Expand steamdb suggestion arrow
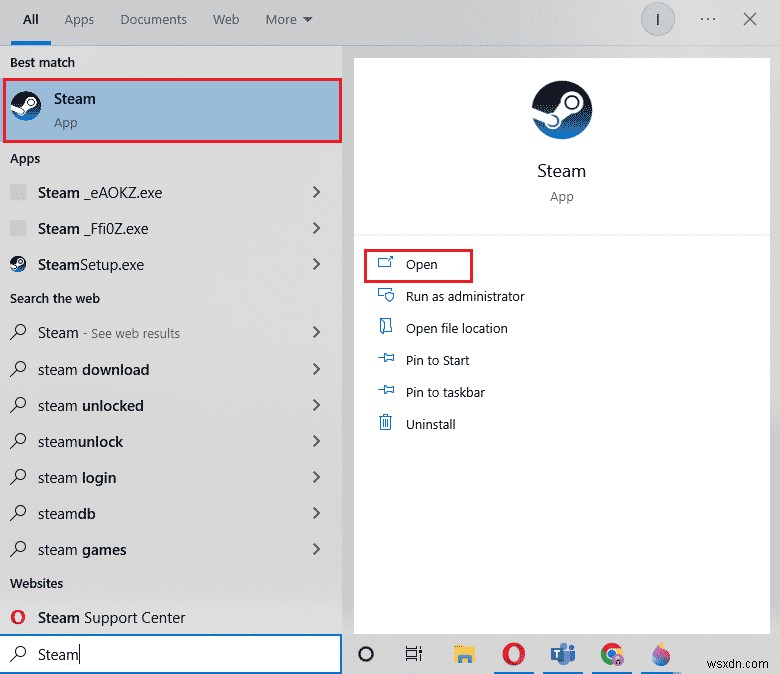The width and height of the screenshot is (780, 674). pyautogui.click(x=316, y=513)
